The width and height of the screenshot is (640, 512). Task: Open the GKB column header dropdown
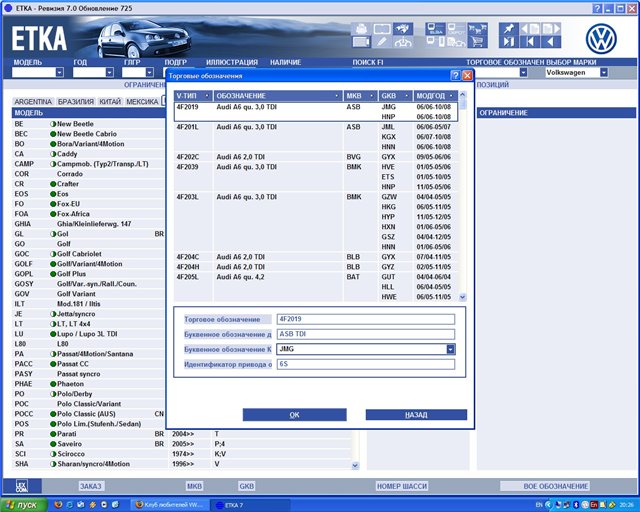click(x=407, y=96)
